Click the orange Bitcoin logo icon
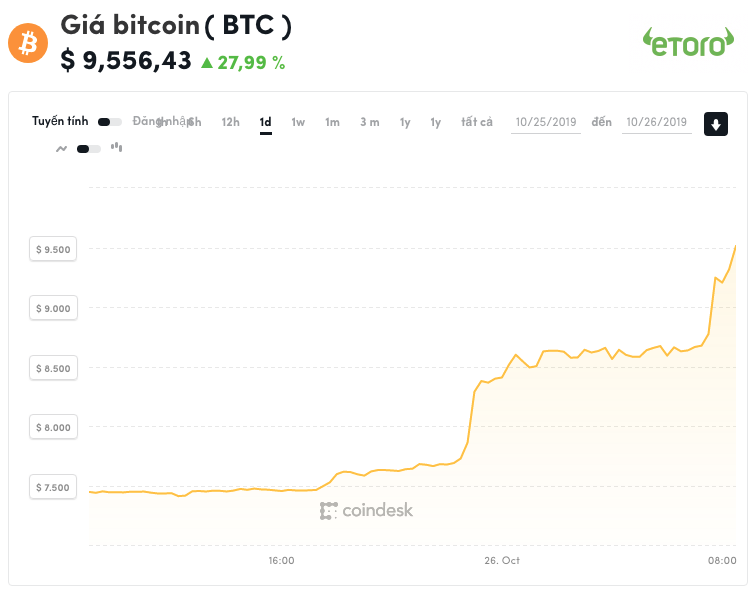This screenshot has height=594, width=754. coord(28,43)
